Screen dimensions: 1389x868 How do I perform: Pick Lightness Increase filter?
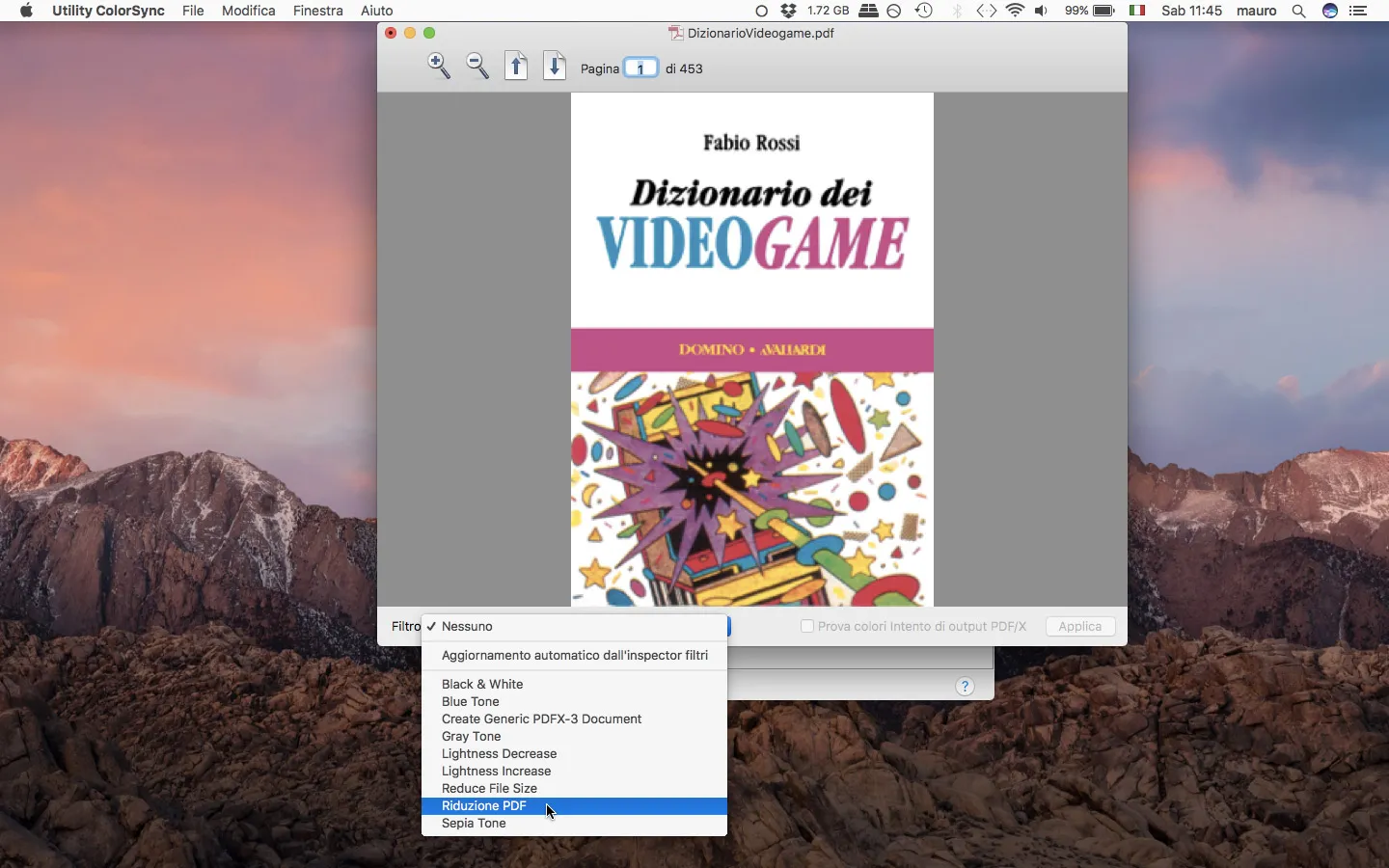574,772
